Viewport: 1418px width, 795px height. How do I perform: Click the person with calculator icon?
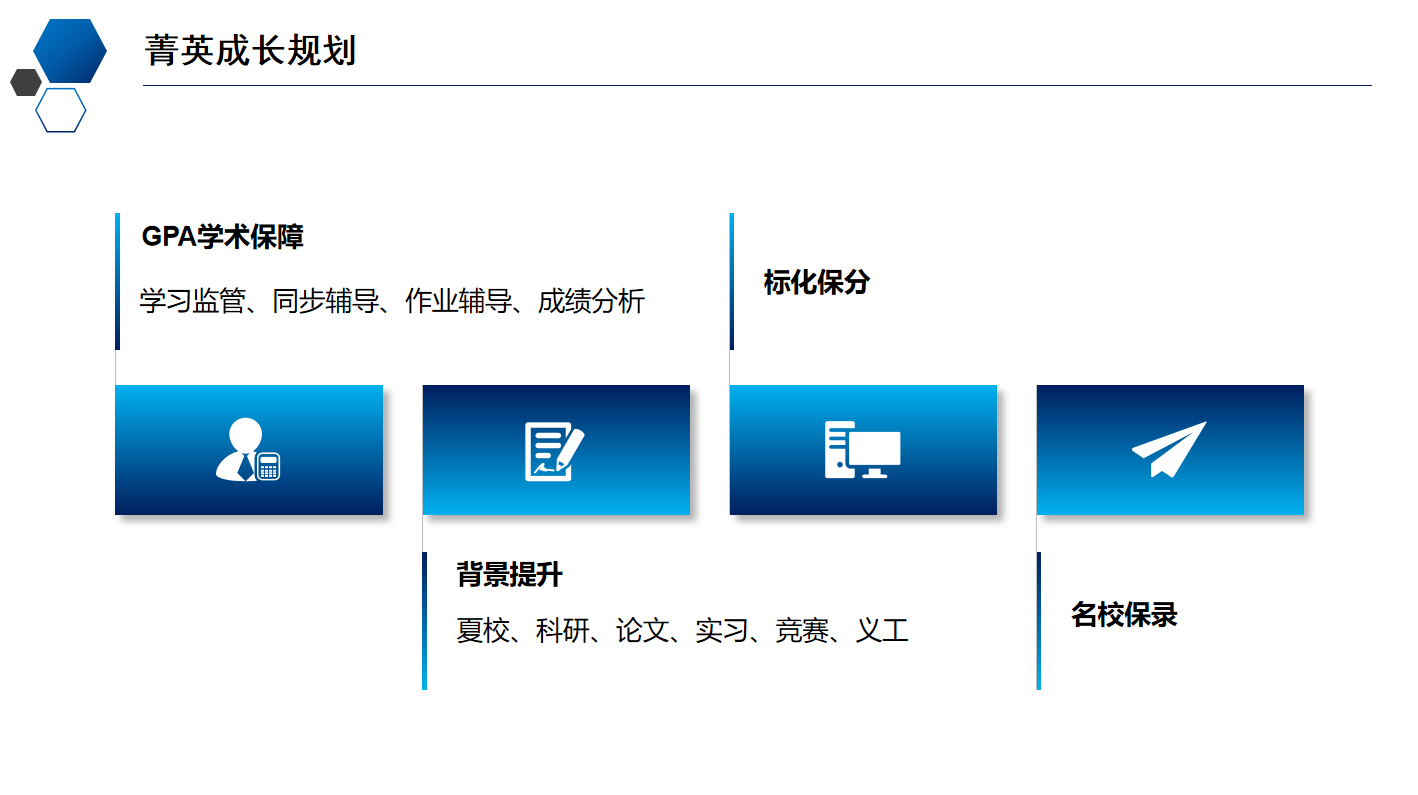pyautogui.click(x=247, y=450)
